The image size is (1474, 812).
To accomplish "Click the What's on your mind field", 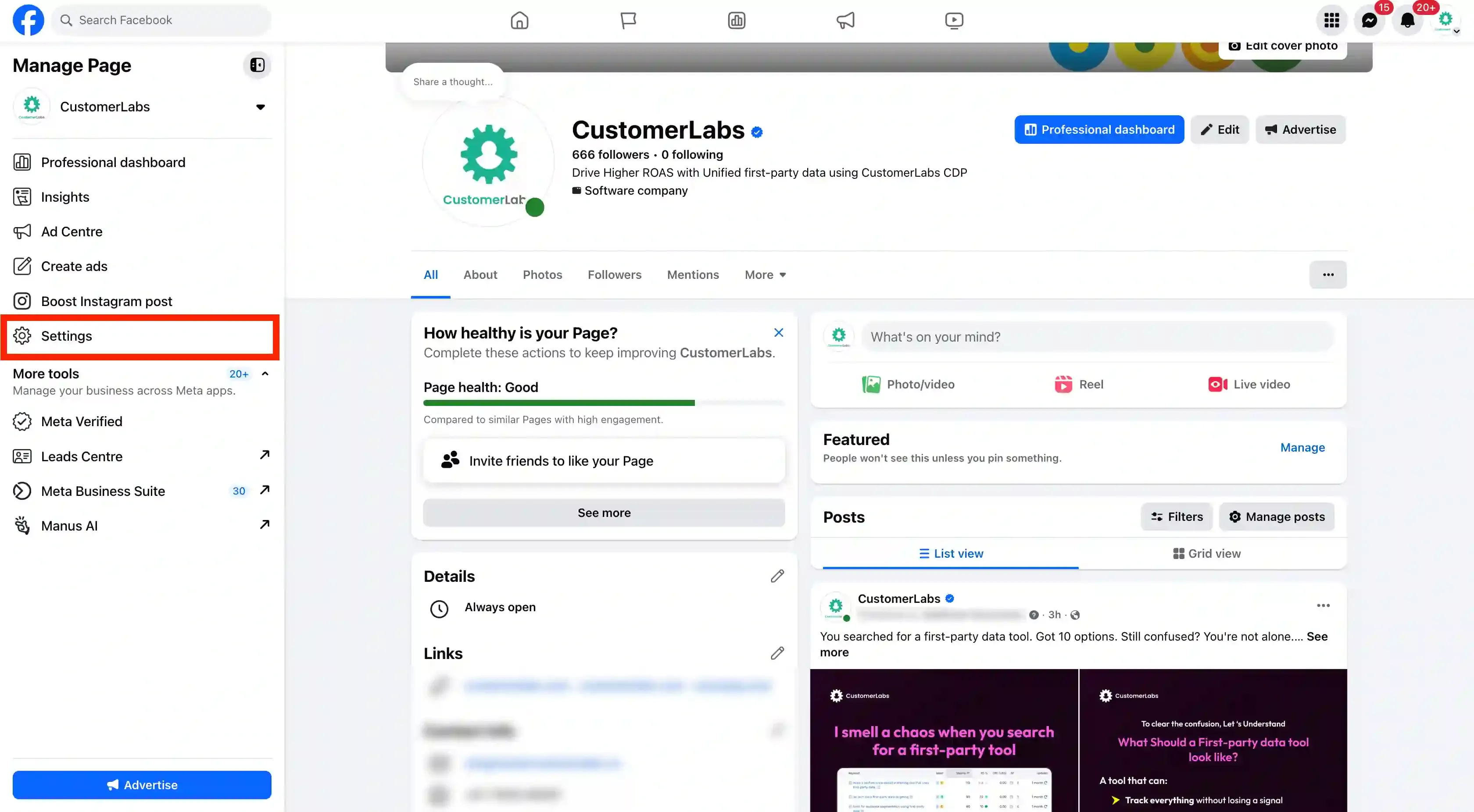I will (1098, 337).
